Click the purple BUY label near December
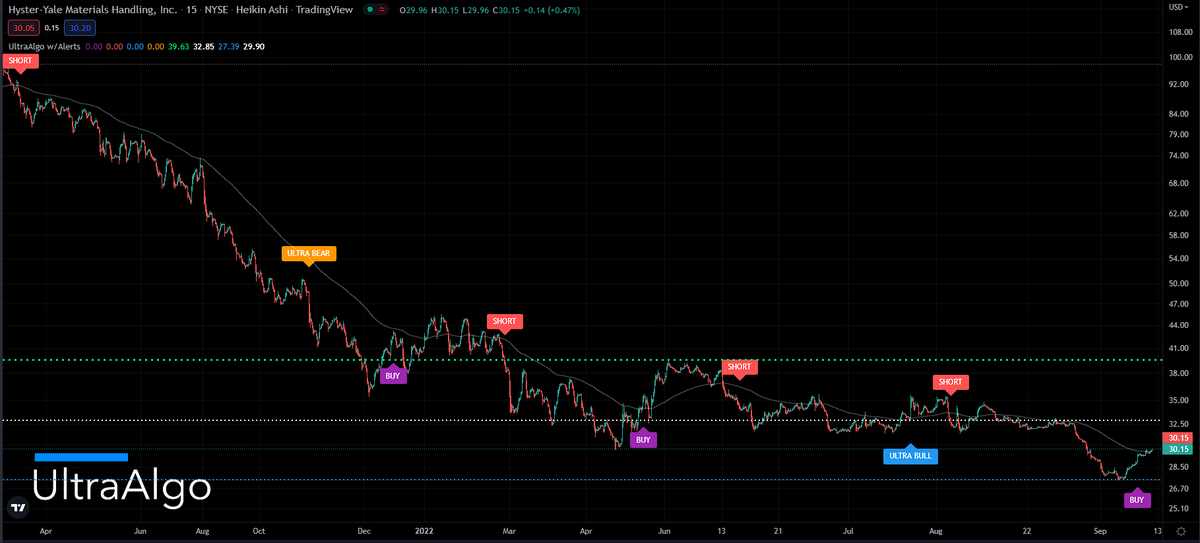 [394, 376]
